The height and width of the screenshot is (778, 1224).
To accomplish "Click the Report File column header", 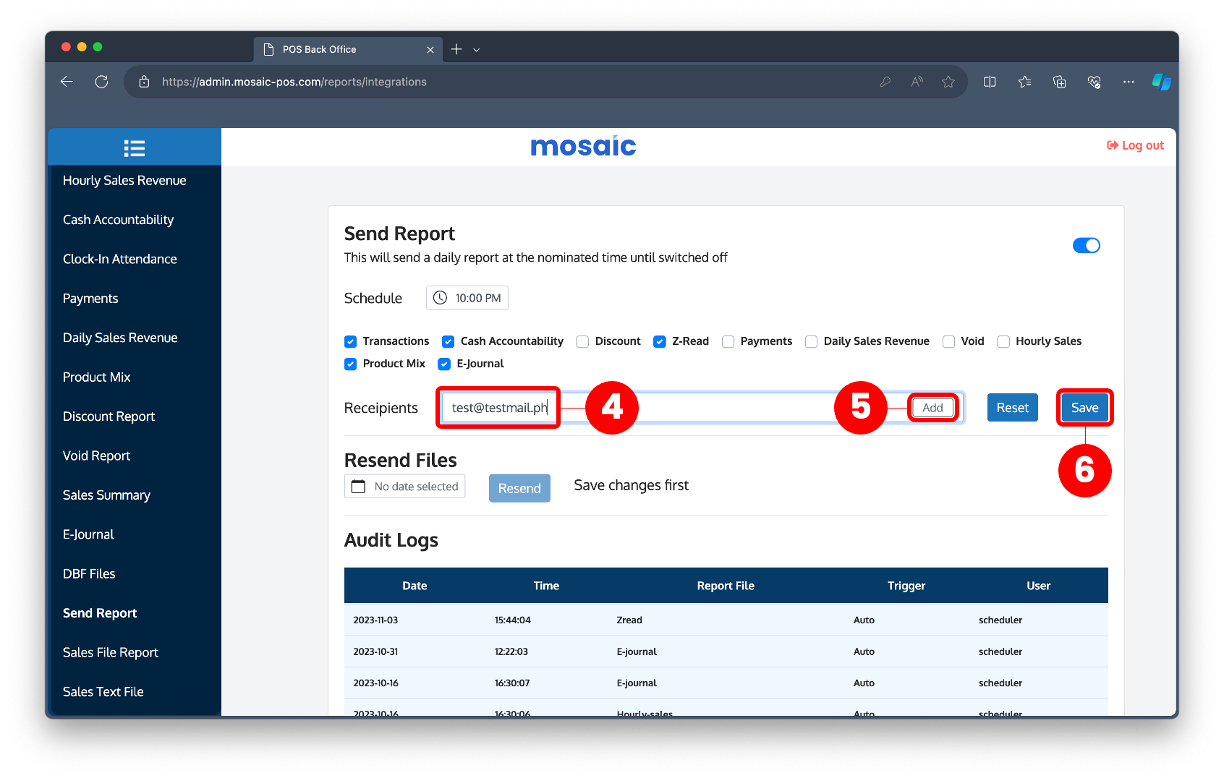I will click(725, 586).
